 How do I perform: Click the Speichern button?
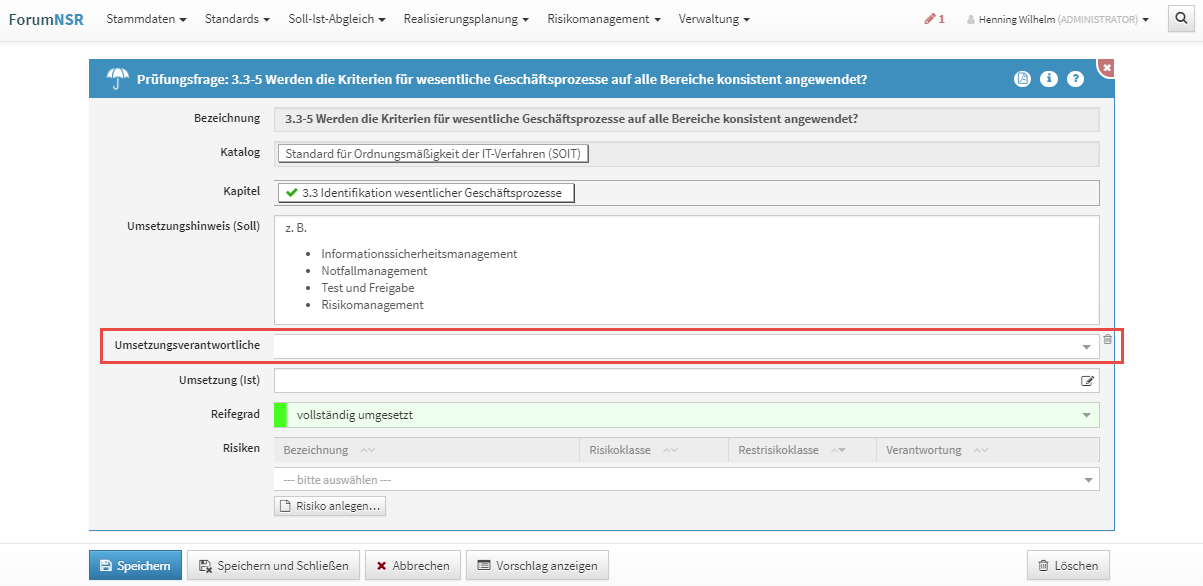(135, 565)
